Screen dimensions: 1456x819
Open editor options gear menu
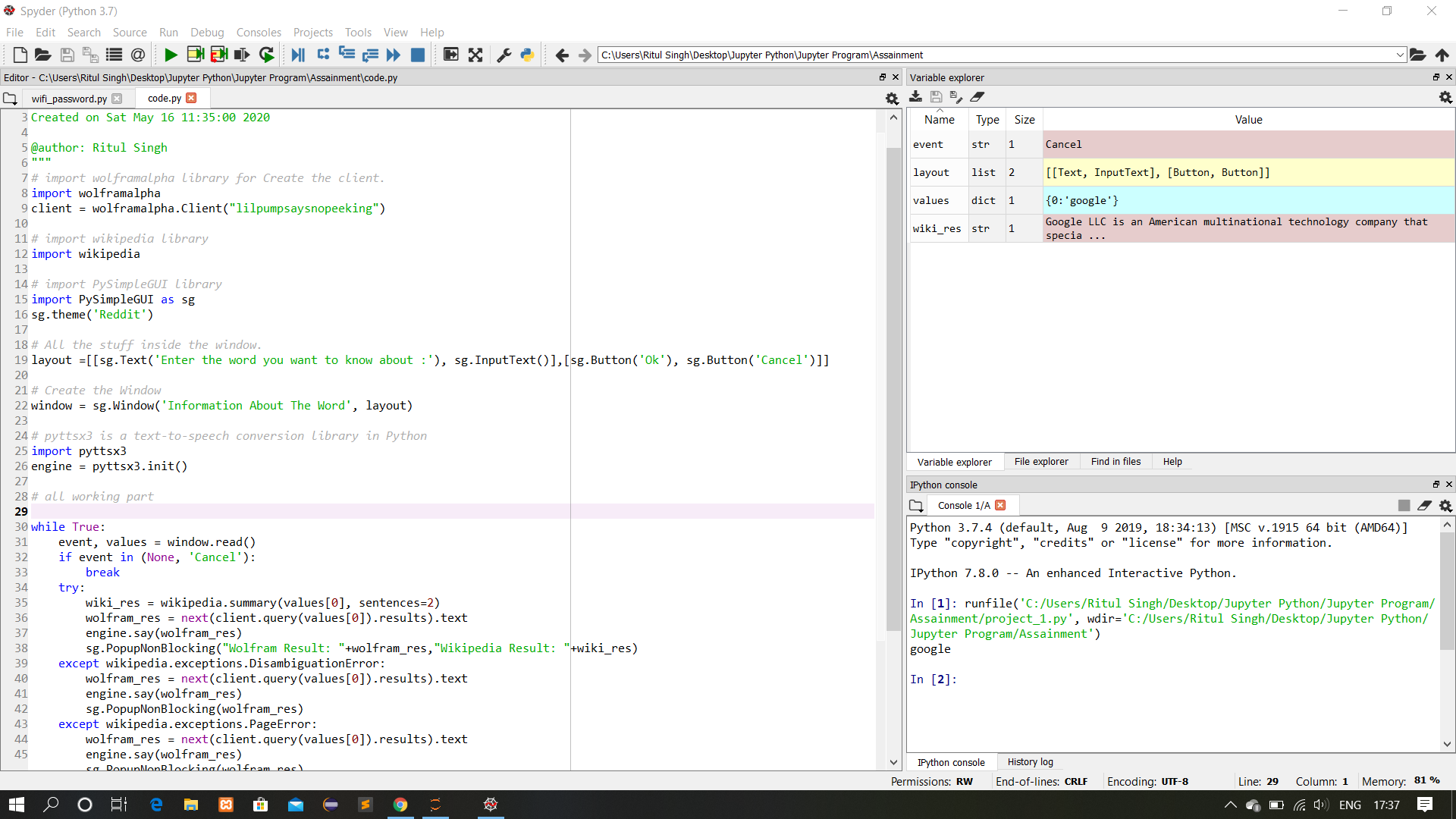[892, 99]
